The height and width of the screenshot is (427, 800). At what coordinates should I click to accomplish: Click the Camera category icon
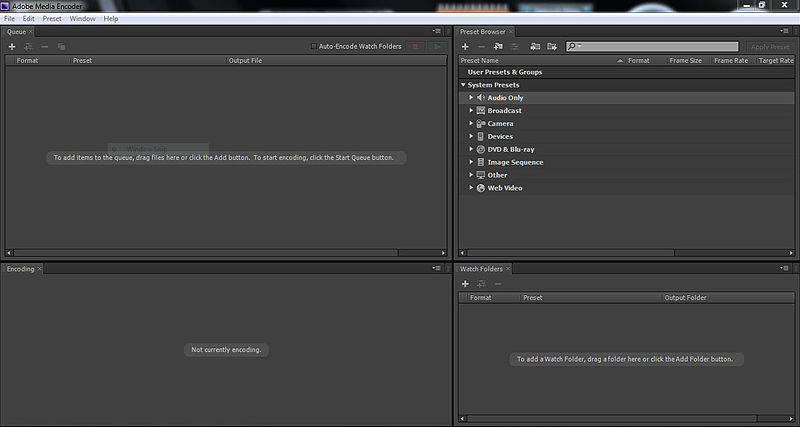coord(481,123)
